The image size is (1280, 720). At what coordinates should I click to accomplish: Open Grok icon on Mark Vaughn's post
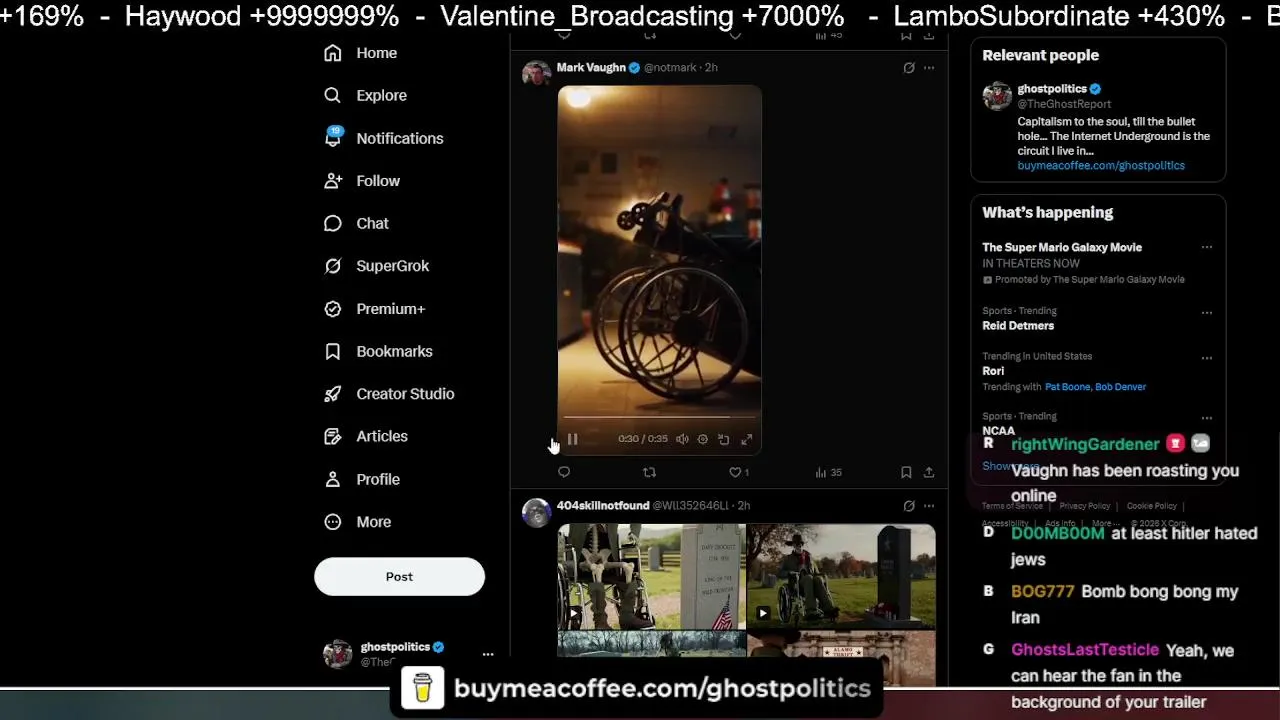tap(908, 68)
